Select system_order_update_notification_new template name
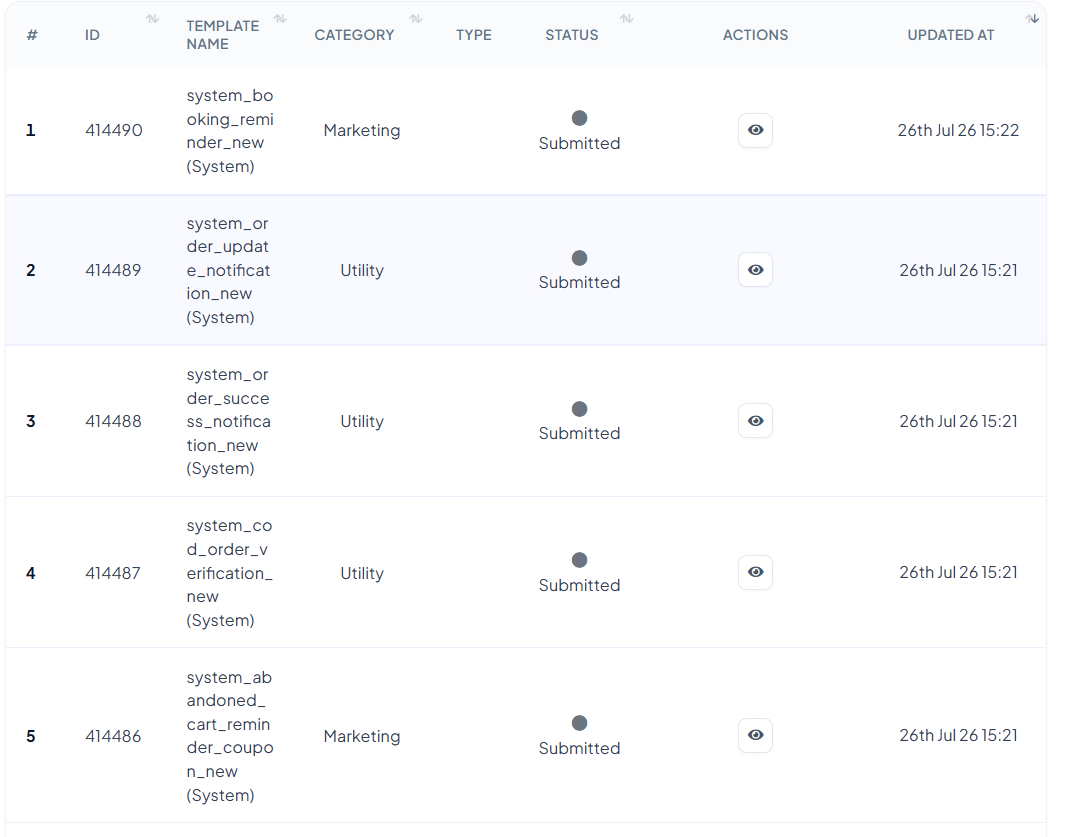The width and height of the screenshot is (1072, 837). tap(228, 270)
